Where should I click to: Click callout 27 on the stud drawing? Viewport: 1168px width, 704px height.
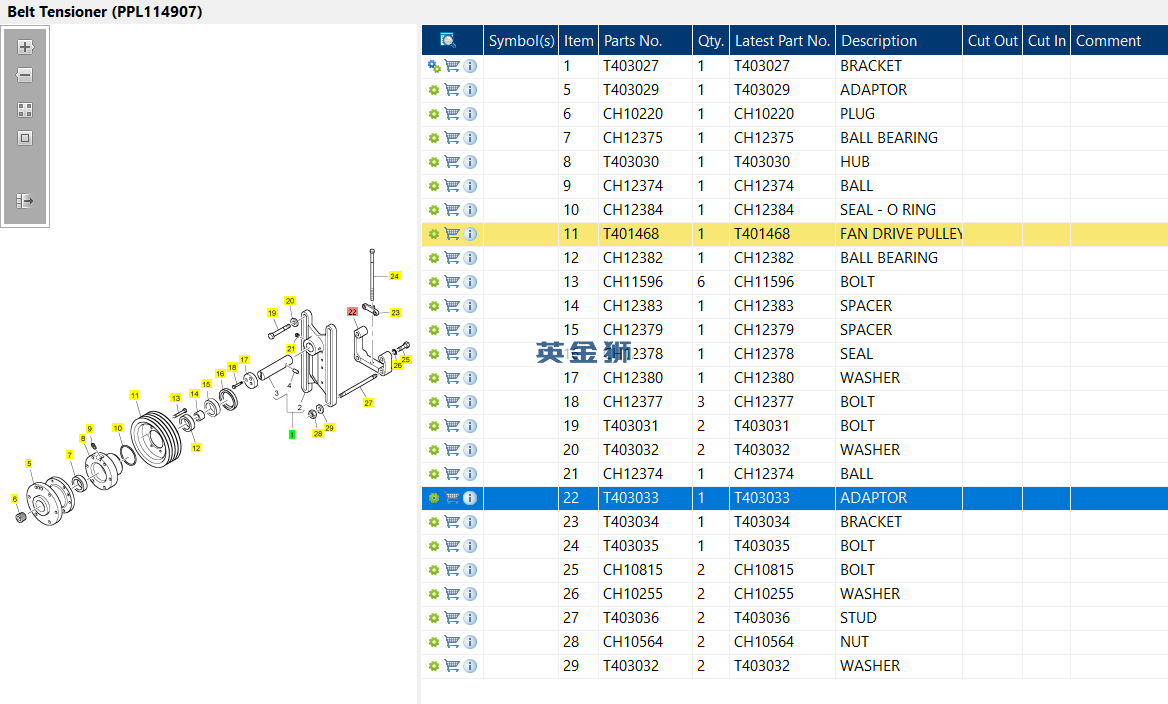(x=368, y=403)
